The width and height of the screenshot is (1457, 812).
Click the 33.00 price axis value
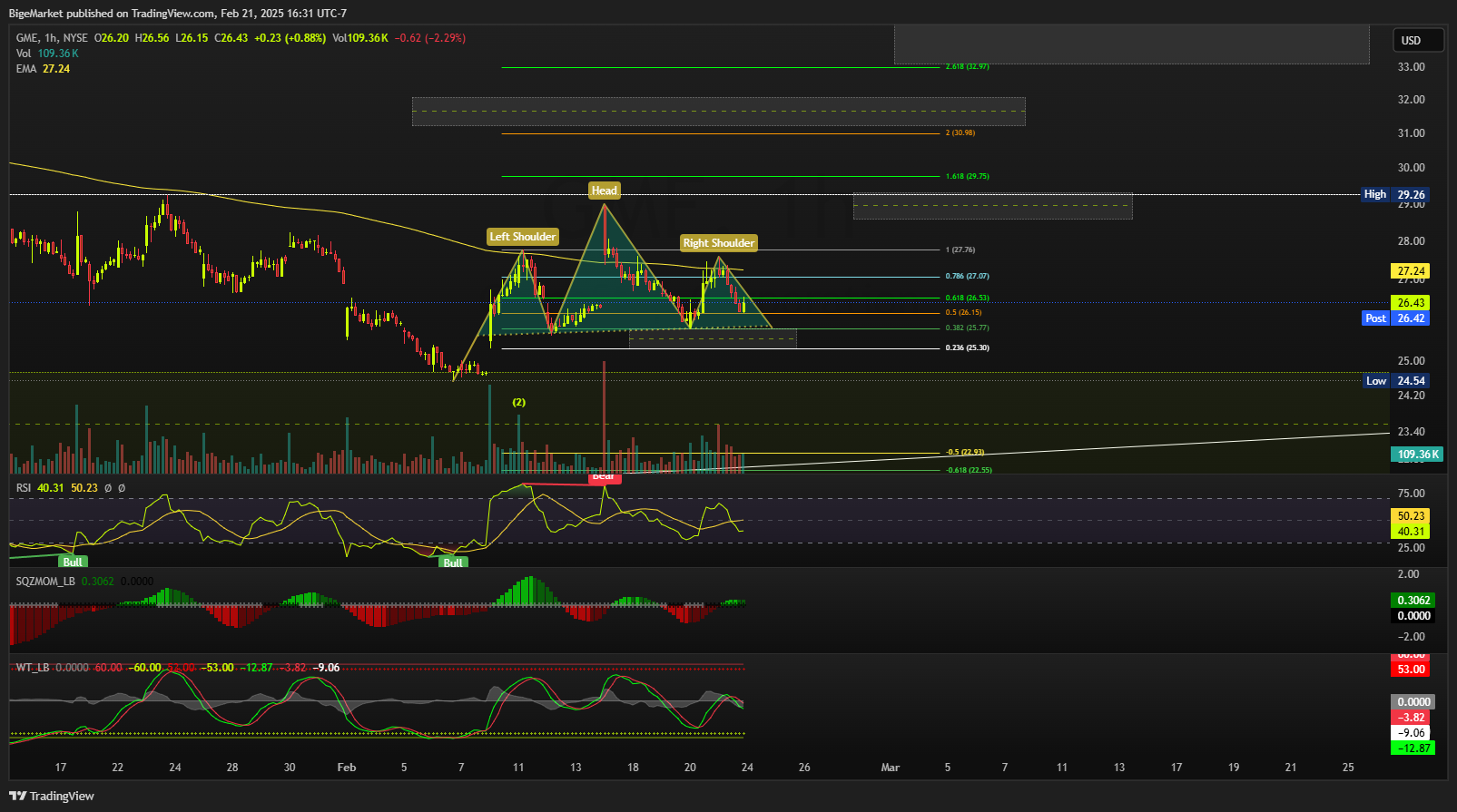1411,67
